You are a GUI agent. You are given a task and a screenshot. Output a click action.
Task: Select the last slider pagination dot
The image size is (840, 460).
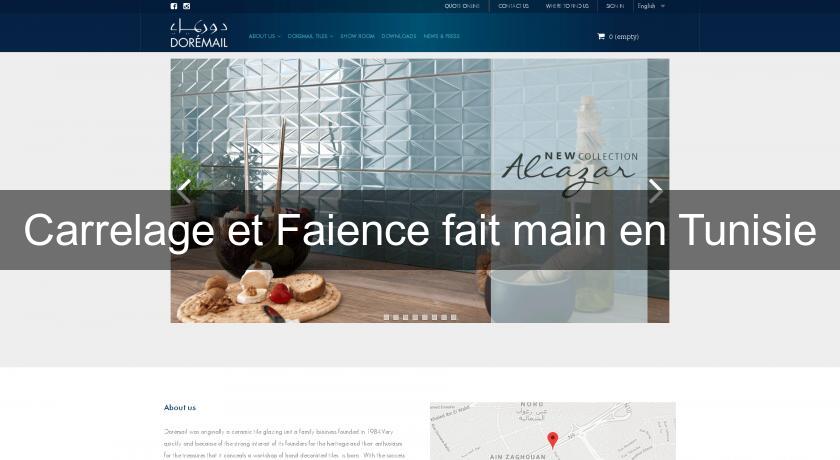pos(454,317)
